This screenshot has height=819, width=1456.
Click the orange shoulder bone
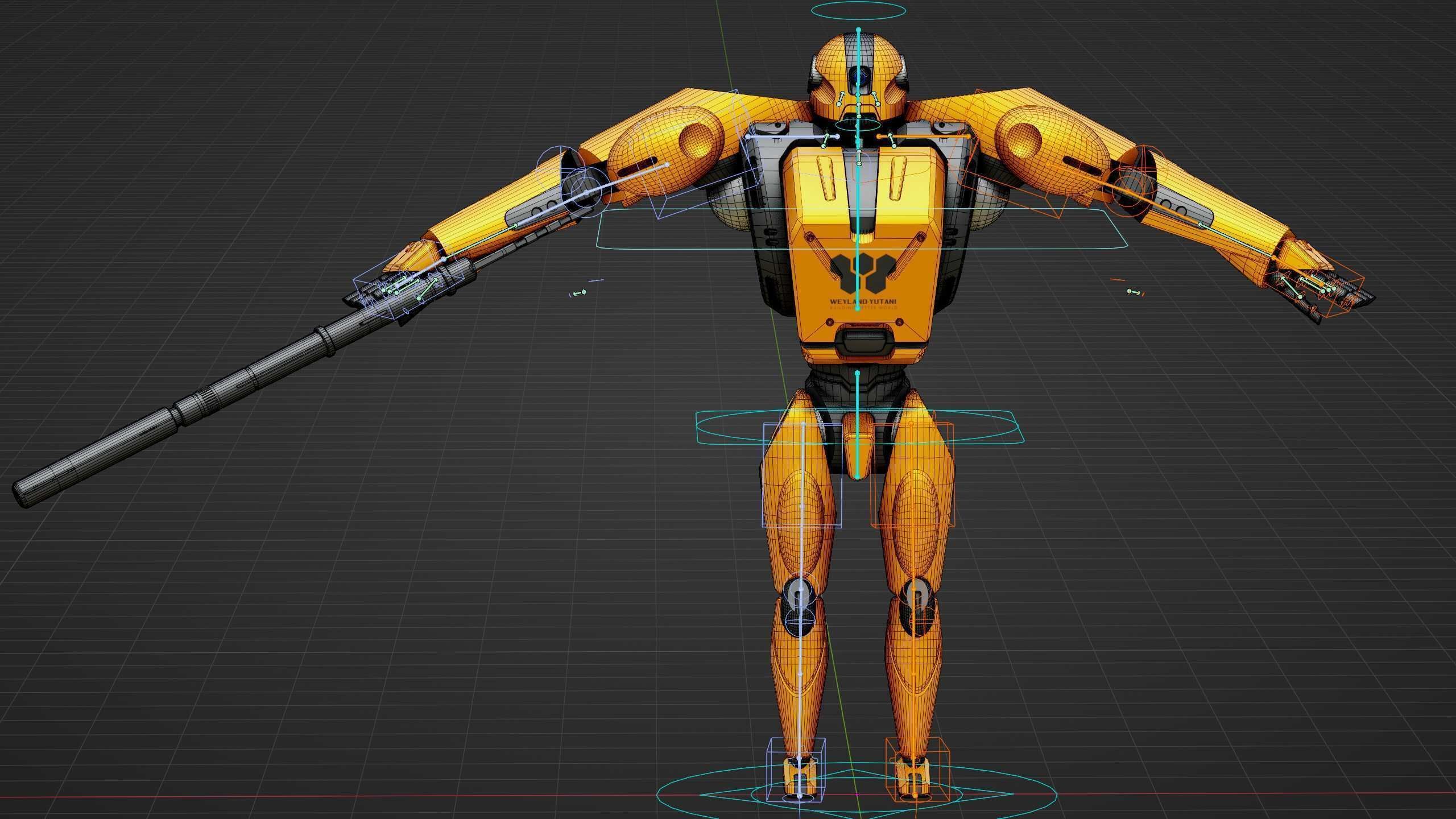point(924,136)
